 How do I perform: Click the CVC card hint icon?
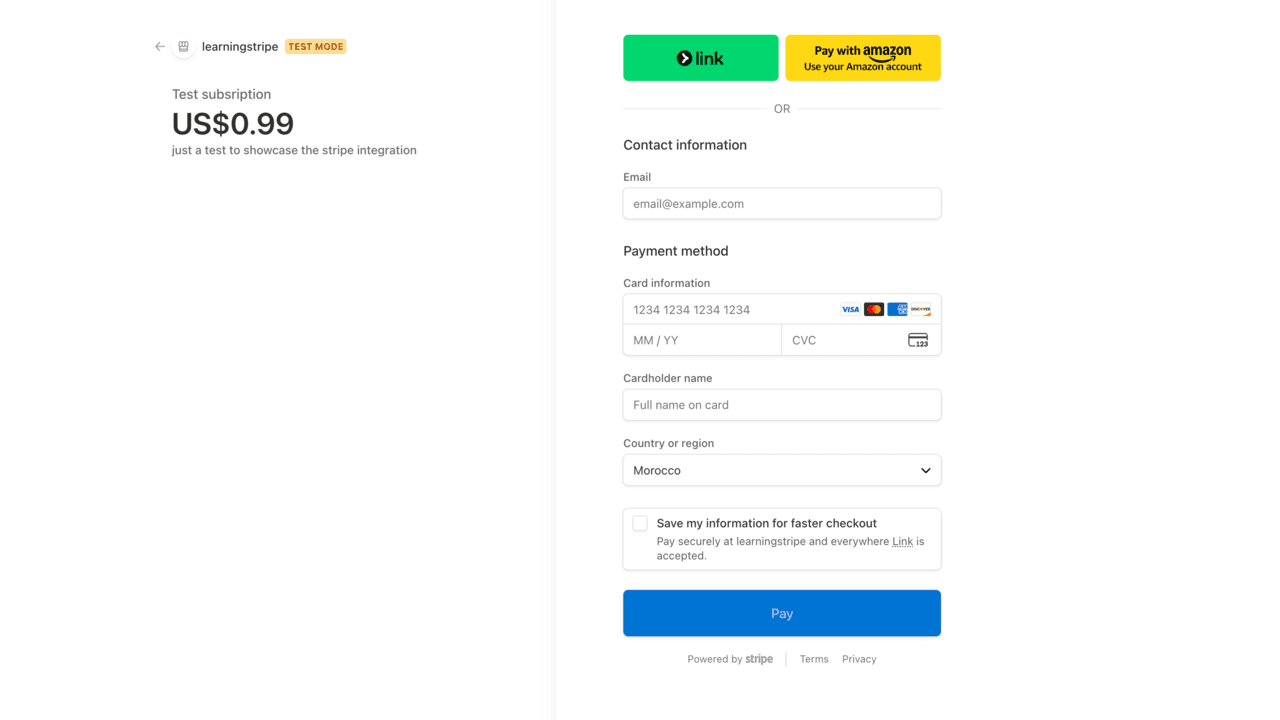918,341
